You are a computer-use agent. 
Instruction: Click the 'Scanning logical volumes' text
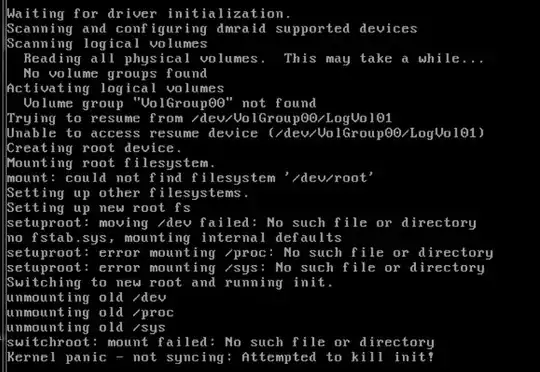coord(107,44)
